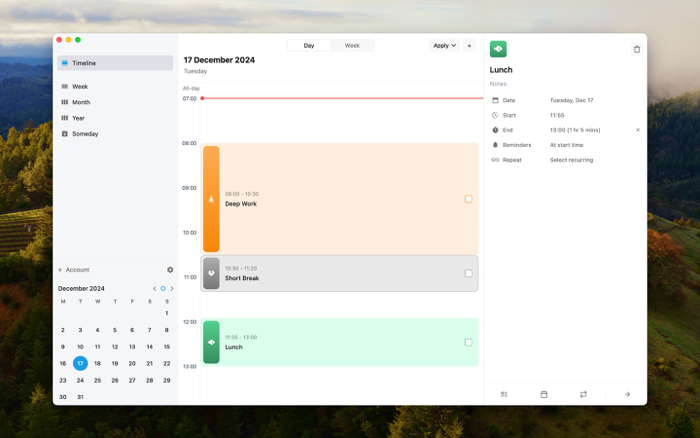Click the Reminders bell icon
The image size is (700, 438).
495,145
